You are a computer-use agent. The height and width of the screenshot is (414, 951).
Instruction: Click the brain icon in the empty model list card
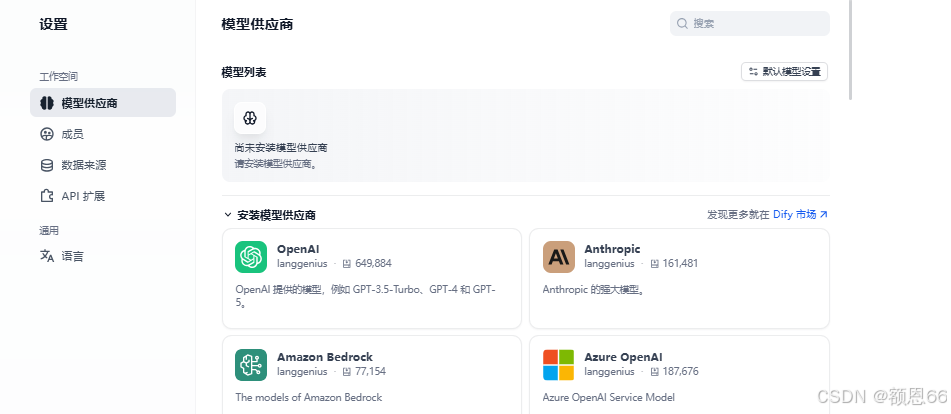[x=250, y=118]
